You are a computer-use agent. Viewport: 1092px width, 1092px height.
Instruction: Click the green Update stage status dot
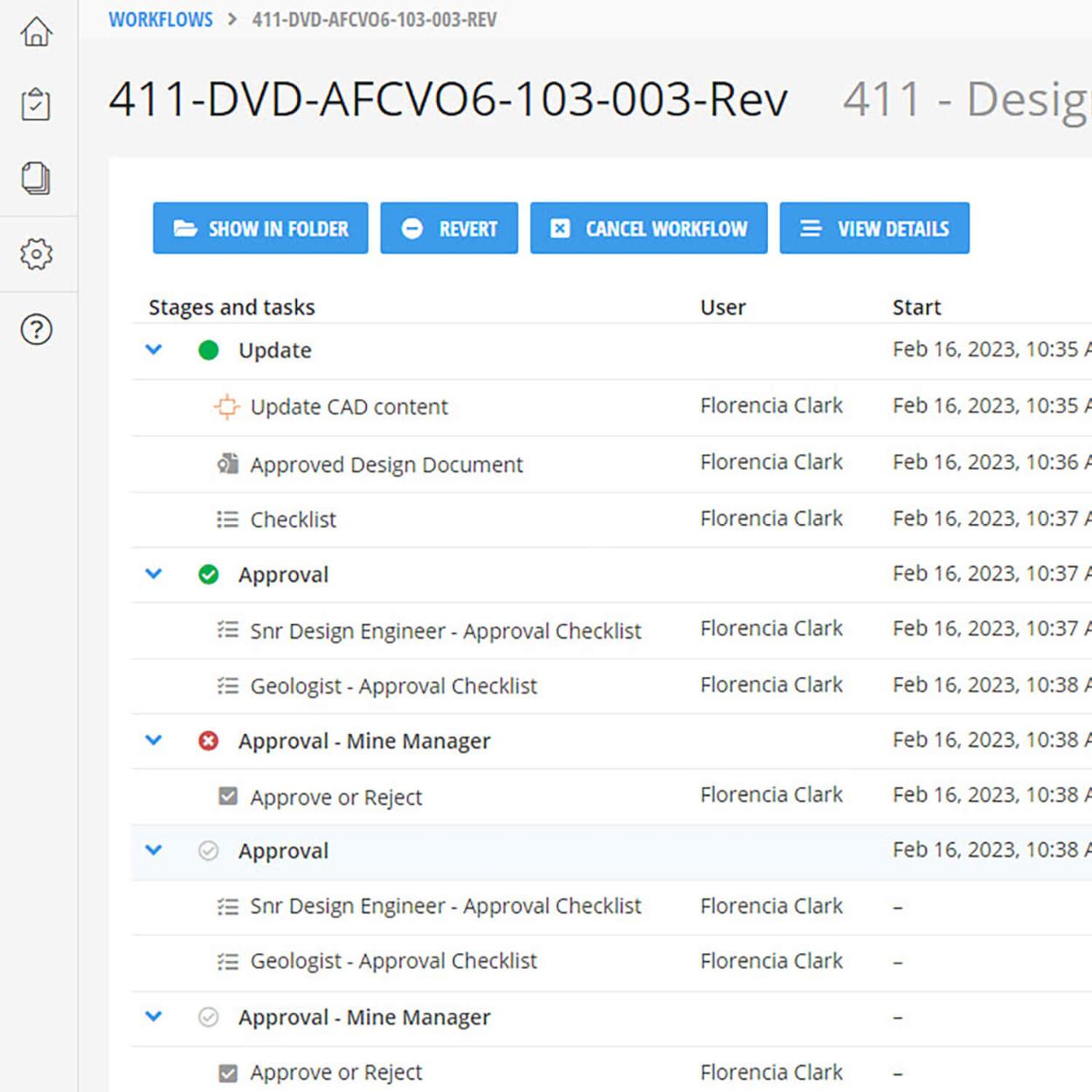pos(208,350)
